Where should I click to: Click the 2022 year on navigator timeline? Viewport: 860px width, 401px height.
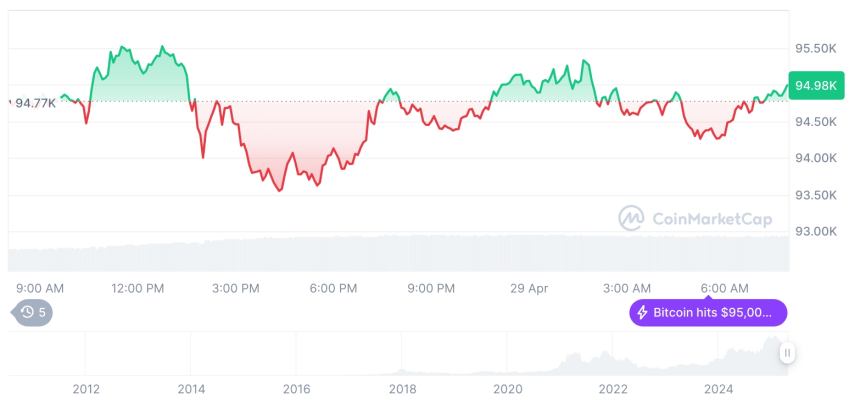pyautogui.click(x=612, y=389)
